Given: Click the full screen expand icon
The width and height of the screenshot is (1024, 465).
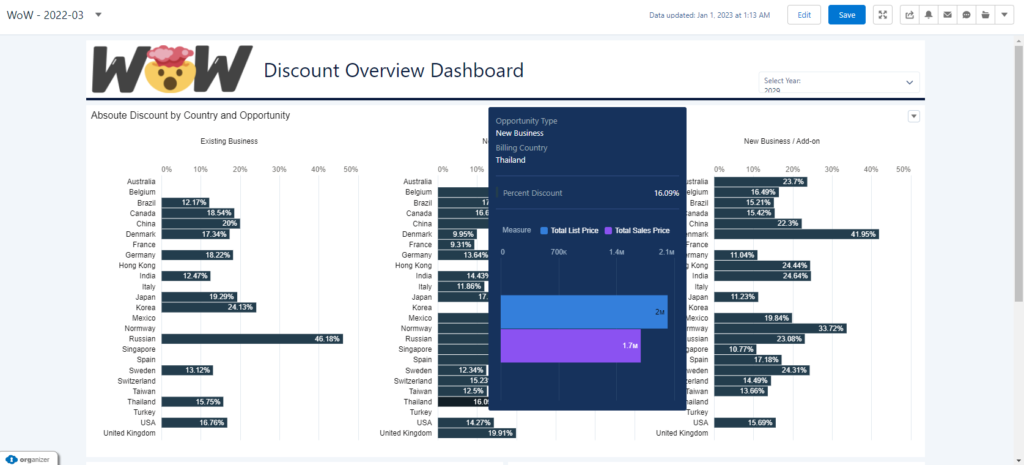Looking at the screenshot, I should coord(883,15).
